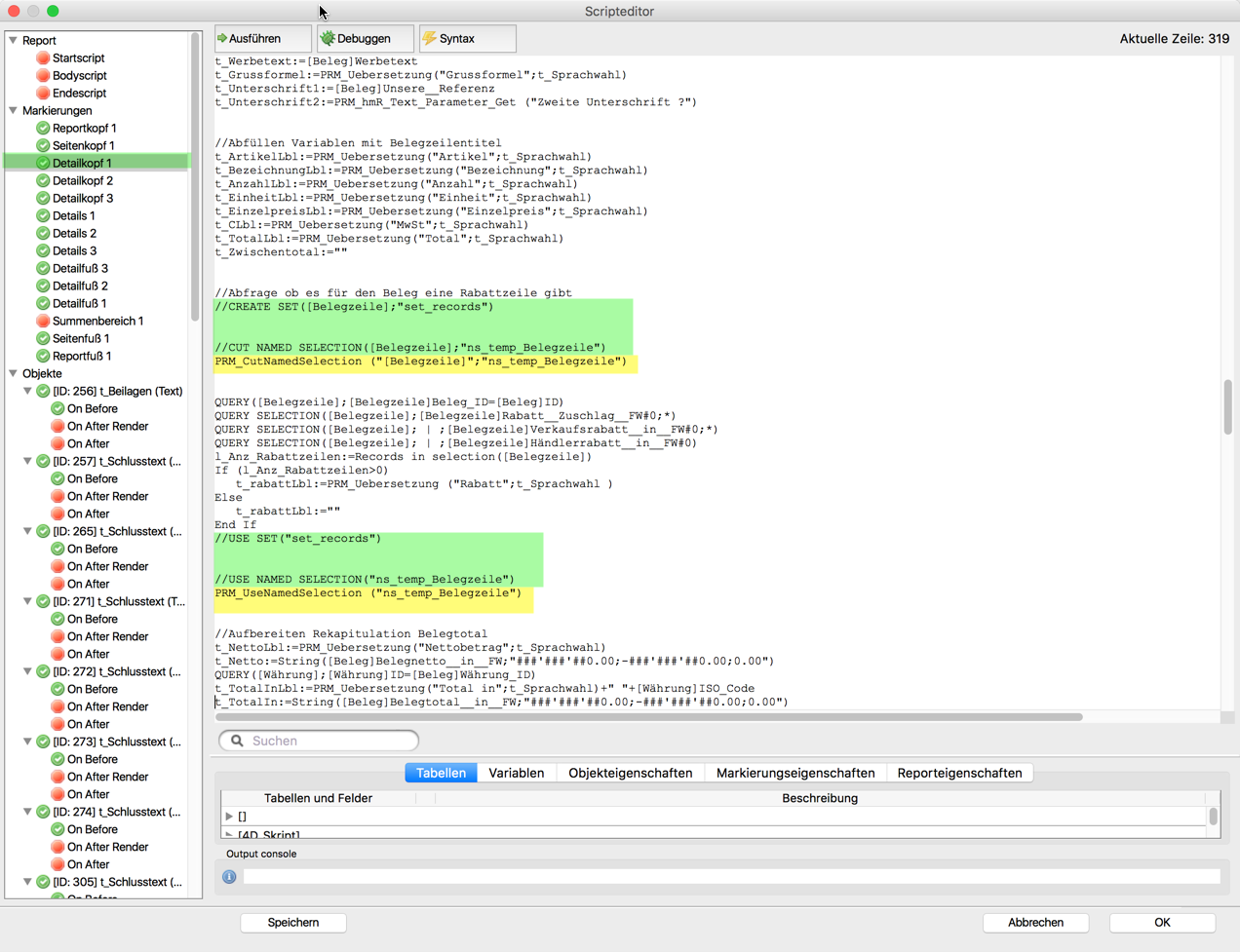Click the green check icon beside Reportkopf 1

[43, 129]
